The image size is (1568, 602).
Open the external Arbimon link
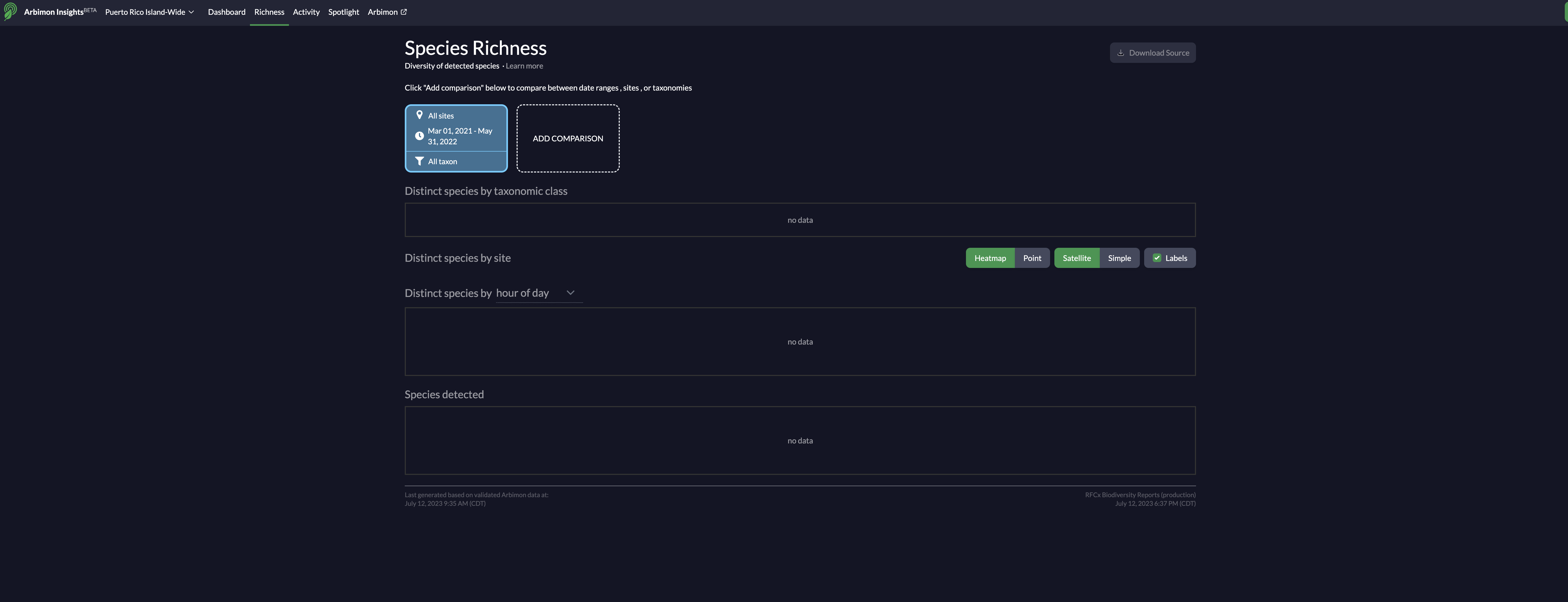(387, 12)
